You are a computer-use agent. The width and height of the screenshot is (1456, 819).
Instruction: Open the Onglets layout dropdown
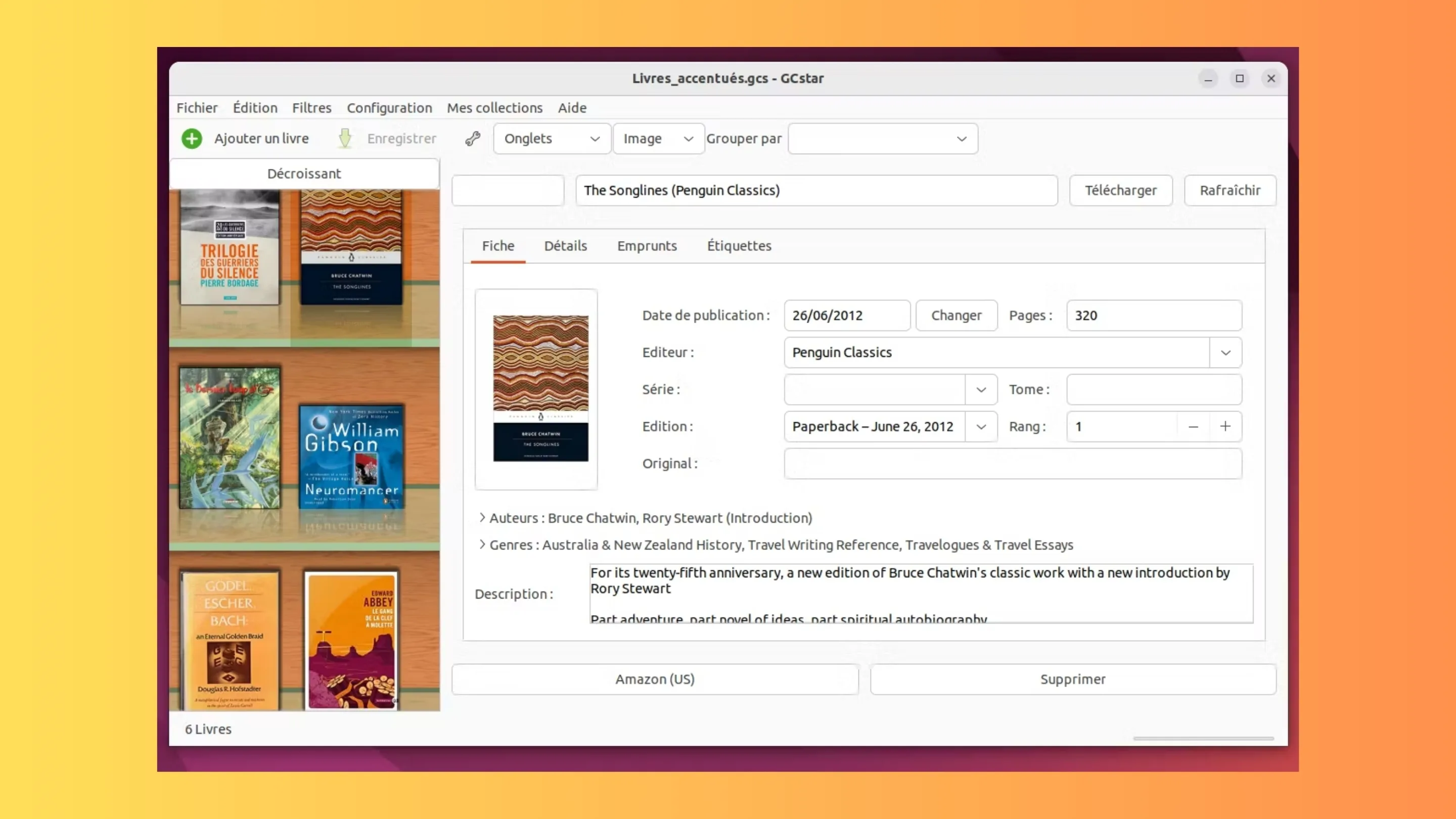552,139
